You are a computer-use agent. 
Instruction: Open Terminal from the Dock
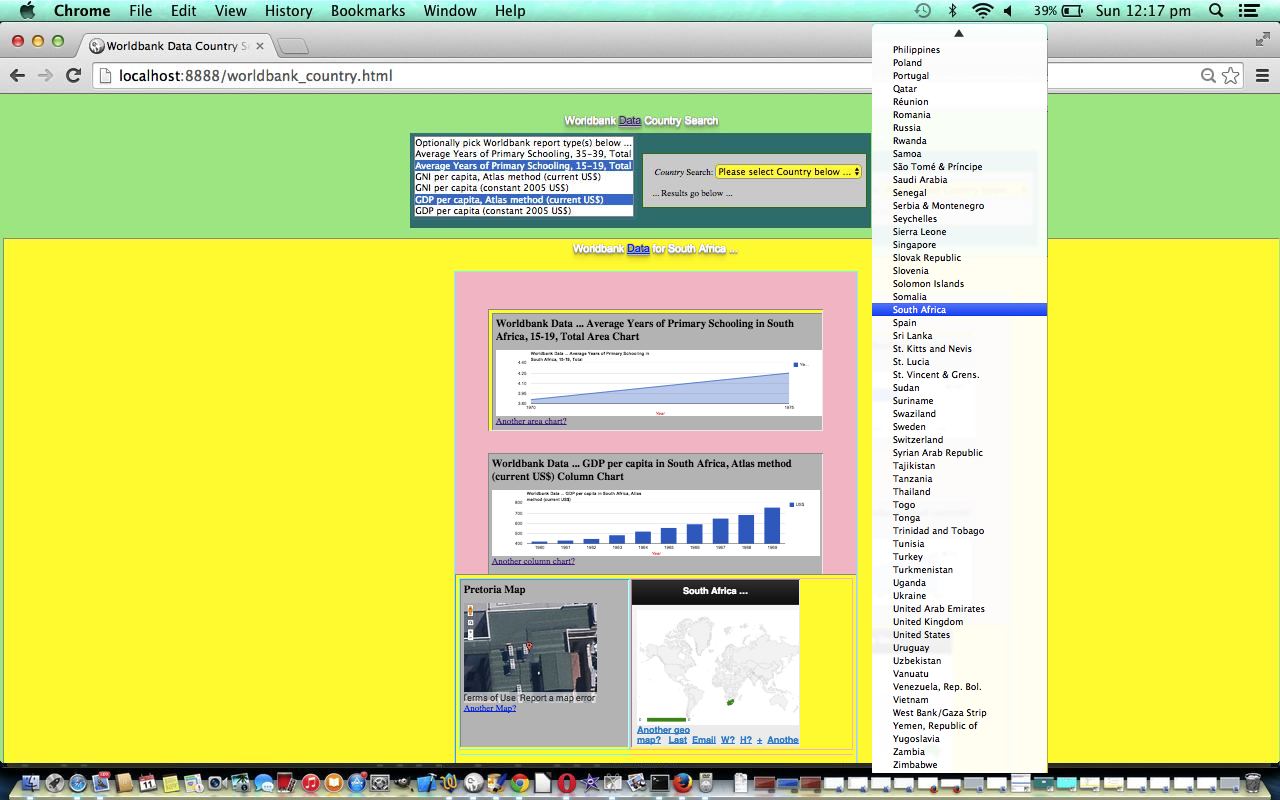tap(660, 784)
